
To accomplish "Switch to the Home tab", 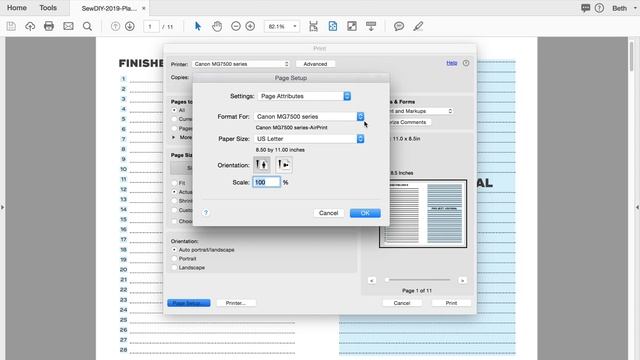I will (17, 8).
